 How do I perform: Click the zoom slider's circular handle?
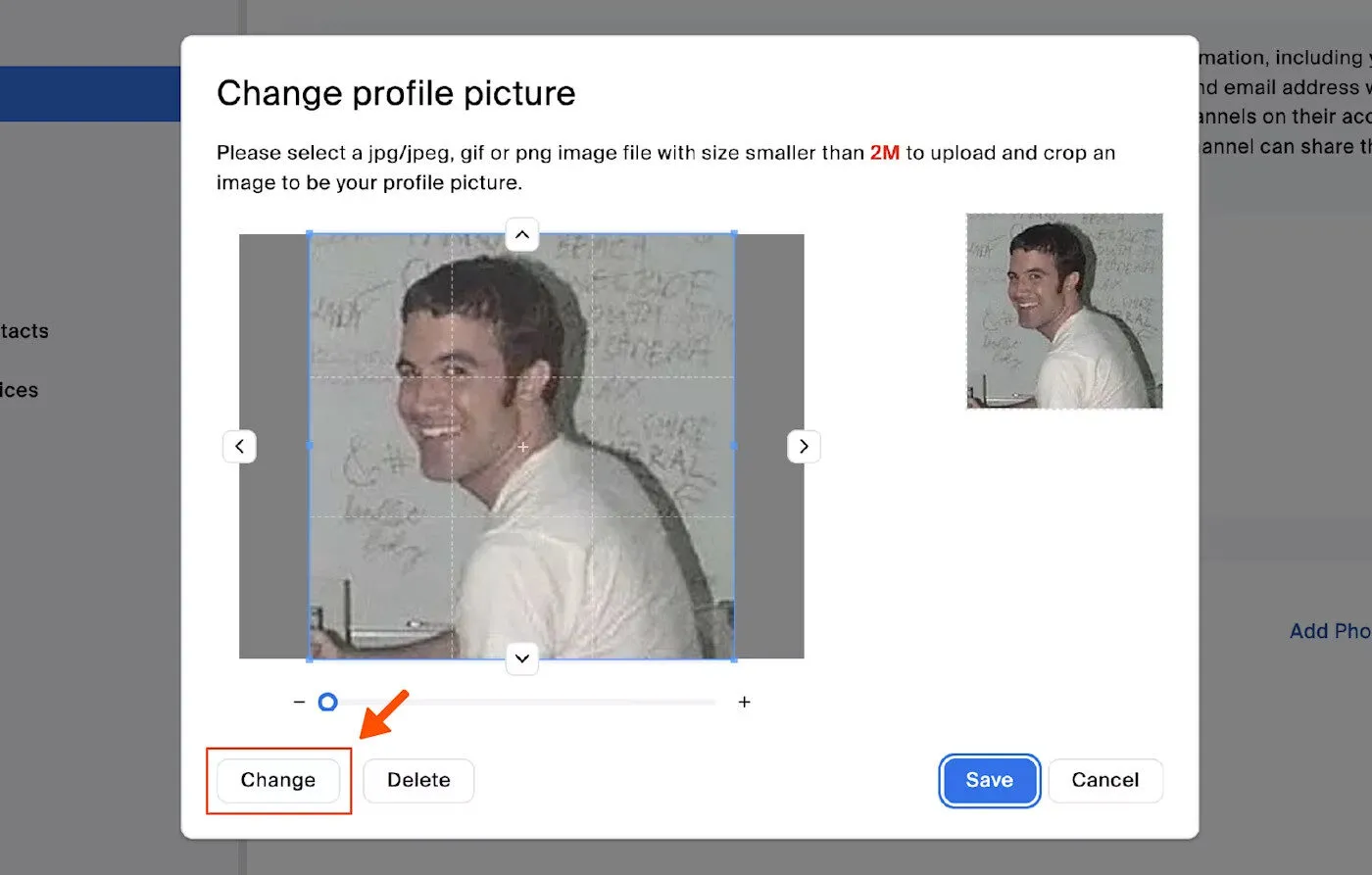coord(328,702)
